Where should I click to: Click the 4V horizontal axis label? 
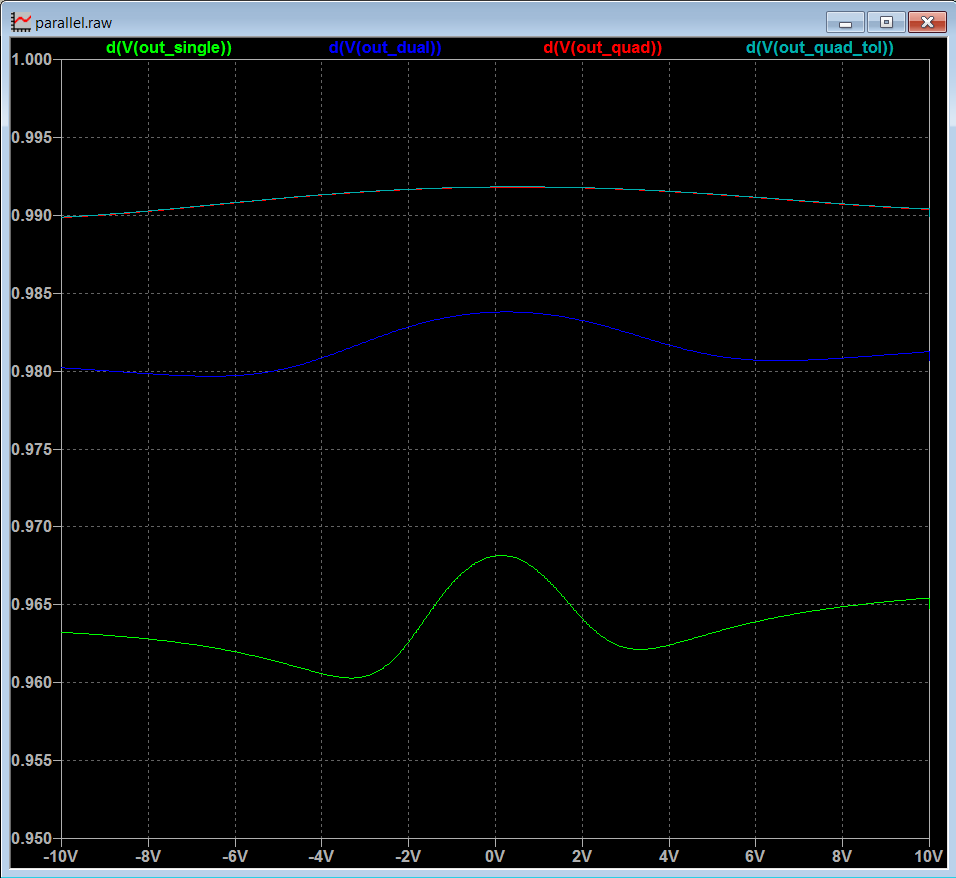tap(669, 857)
